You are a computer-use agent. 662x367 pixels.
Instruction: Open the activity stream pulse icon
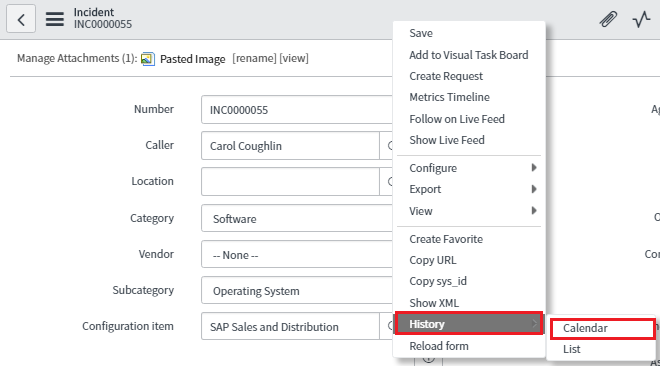[x=641, y=19]
